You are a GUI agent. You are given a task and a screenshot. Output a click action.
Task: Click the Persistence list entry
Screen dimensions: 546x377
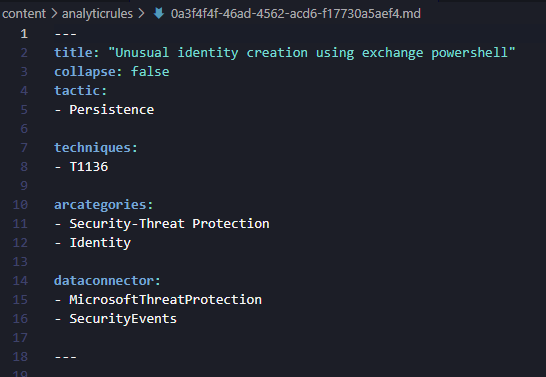tap(111, 110)
